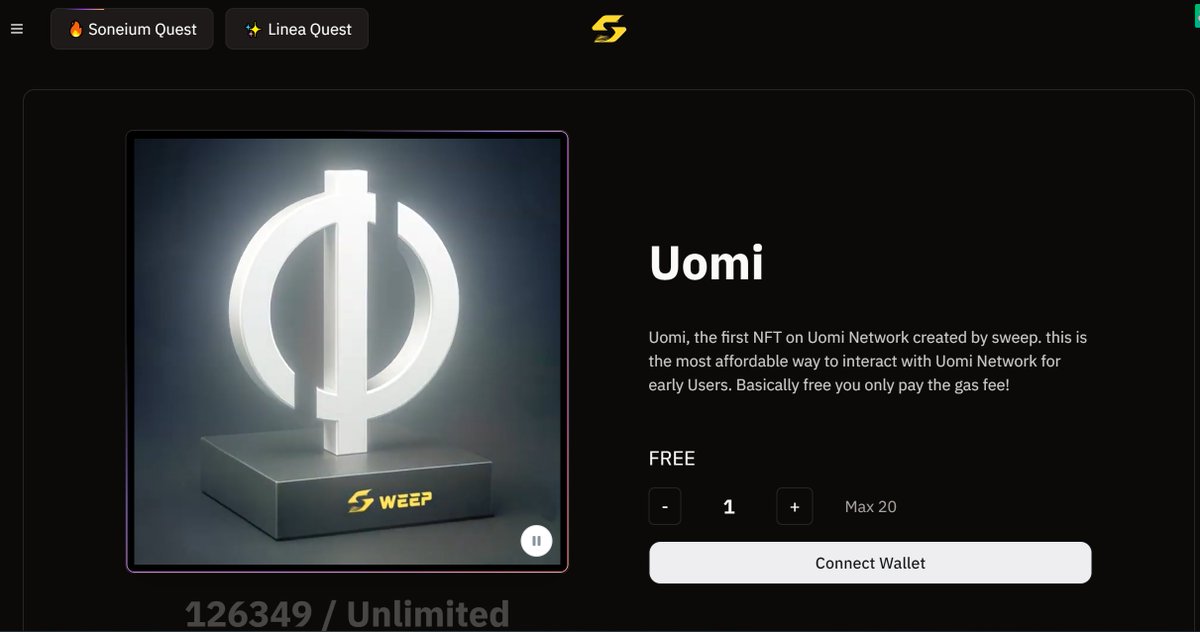Click the sparkle icon on Linea Quest
Image resolution: width=1200 pixels, height=632 pixels.
coord(253,29)
